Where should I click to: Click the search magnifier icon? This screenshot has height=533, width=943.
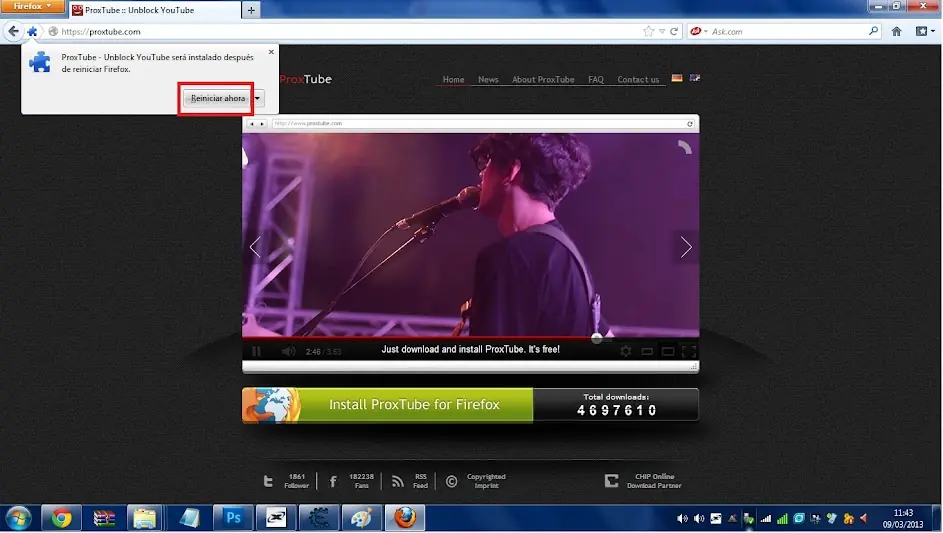873,31
